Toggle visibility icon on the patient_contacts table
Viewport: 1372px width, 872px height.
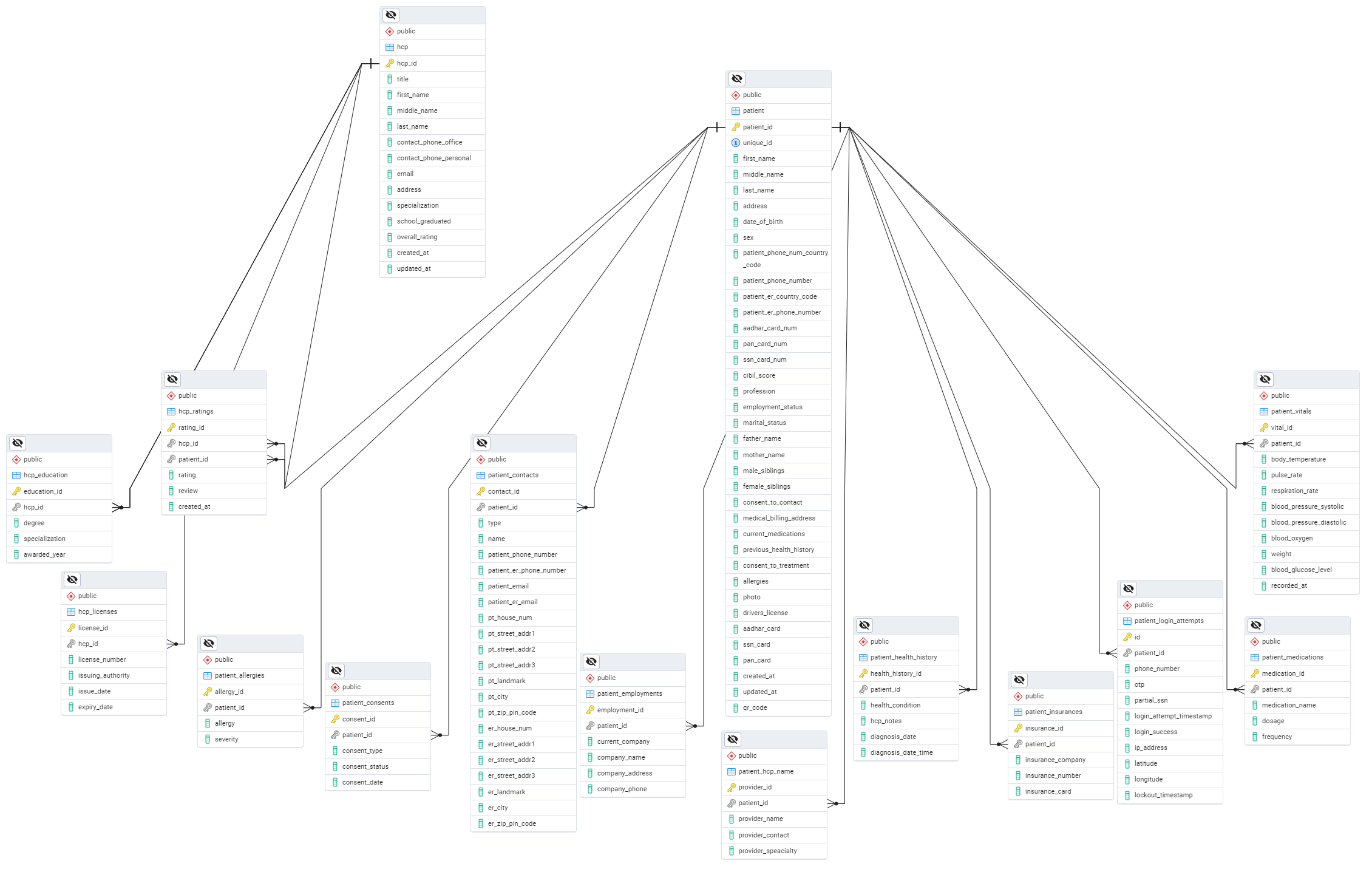pyautogui.click(x=482, y=443)
